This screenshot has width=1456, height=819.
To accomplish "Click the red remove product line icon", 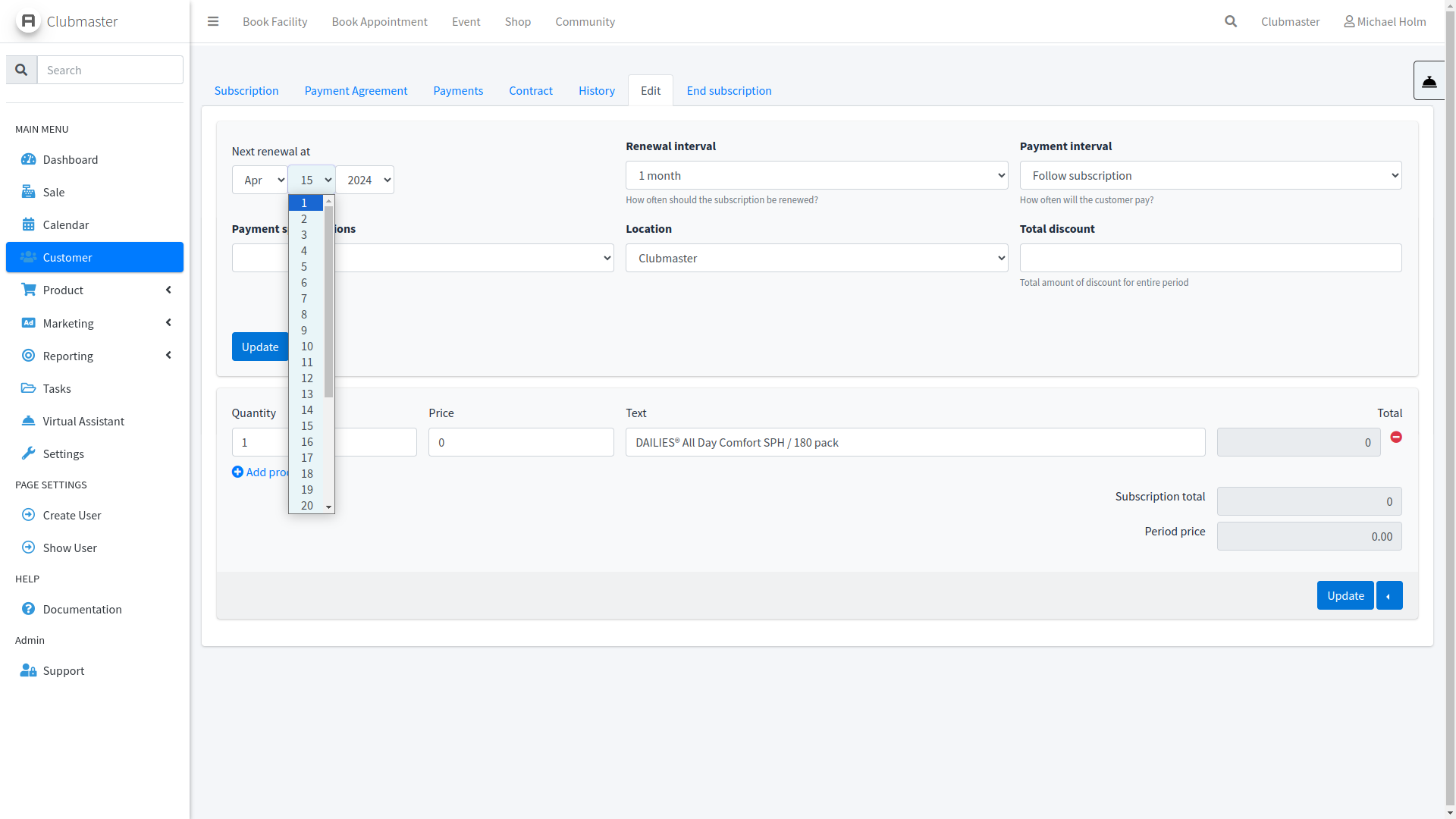I will pyautogui.click(x=1396, y=438).
